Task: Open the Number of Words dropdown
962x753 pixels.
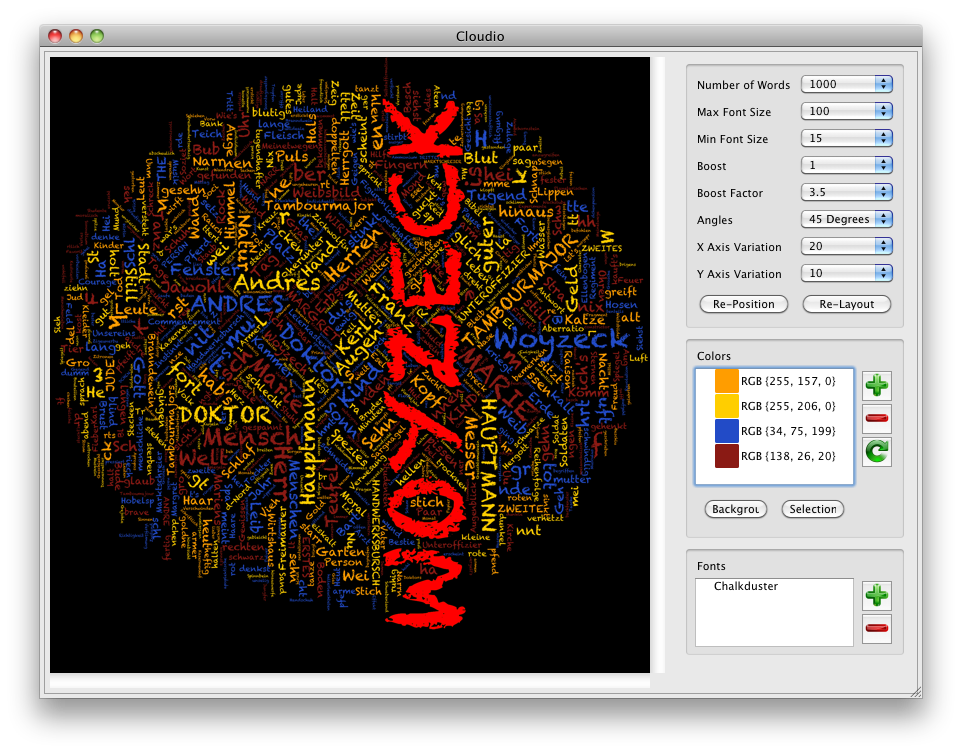Action: pos(846,85)
